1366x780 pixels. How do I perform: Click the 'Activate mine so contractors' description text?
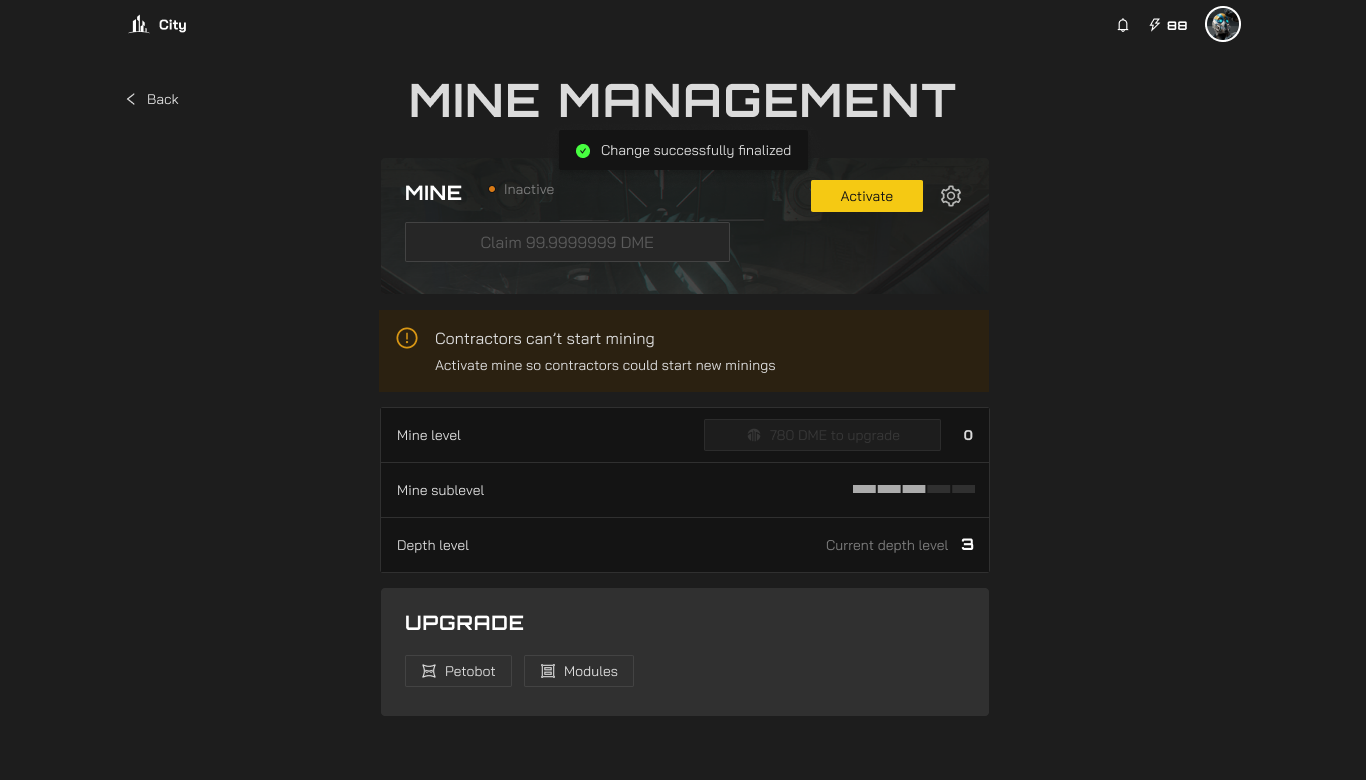coord(605,365)
